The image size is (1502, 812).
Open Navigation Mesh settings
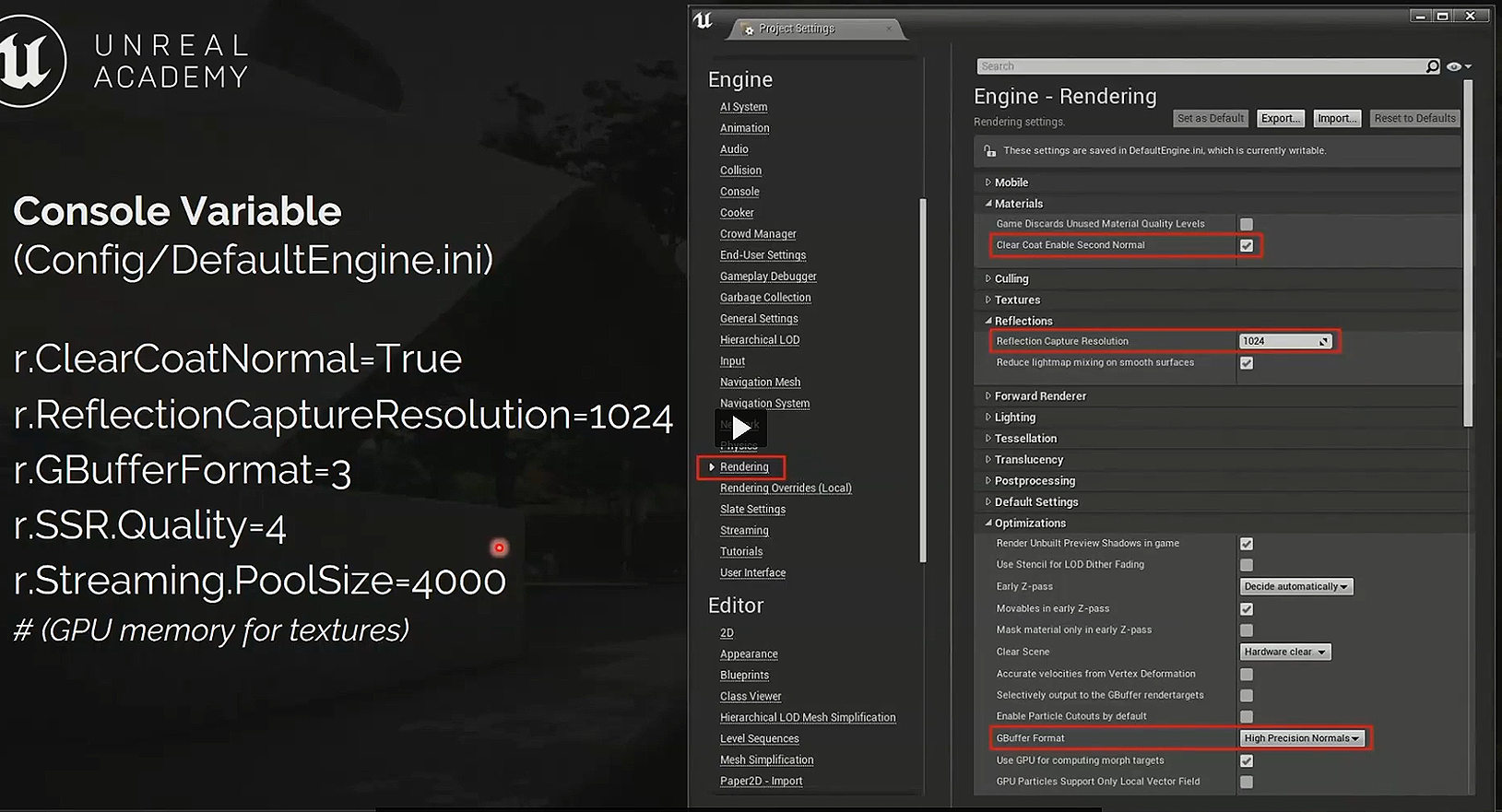pyautogui.click(x=760, y=382)
